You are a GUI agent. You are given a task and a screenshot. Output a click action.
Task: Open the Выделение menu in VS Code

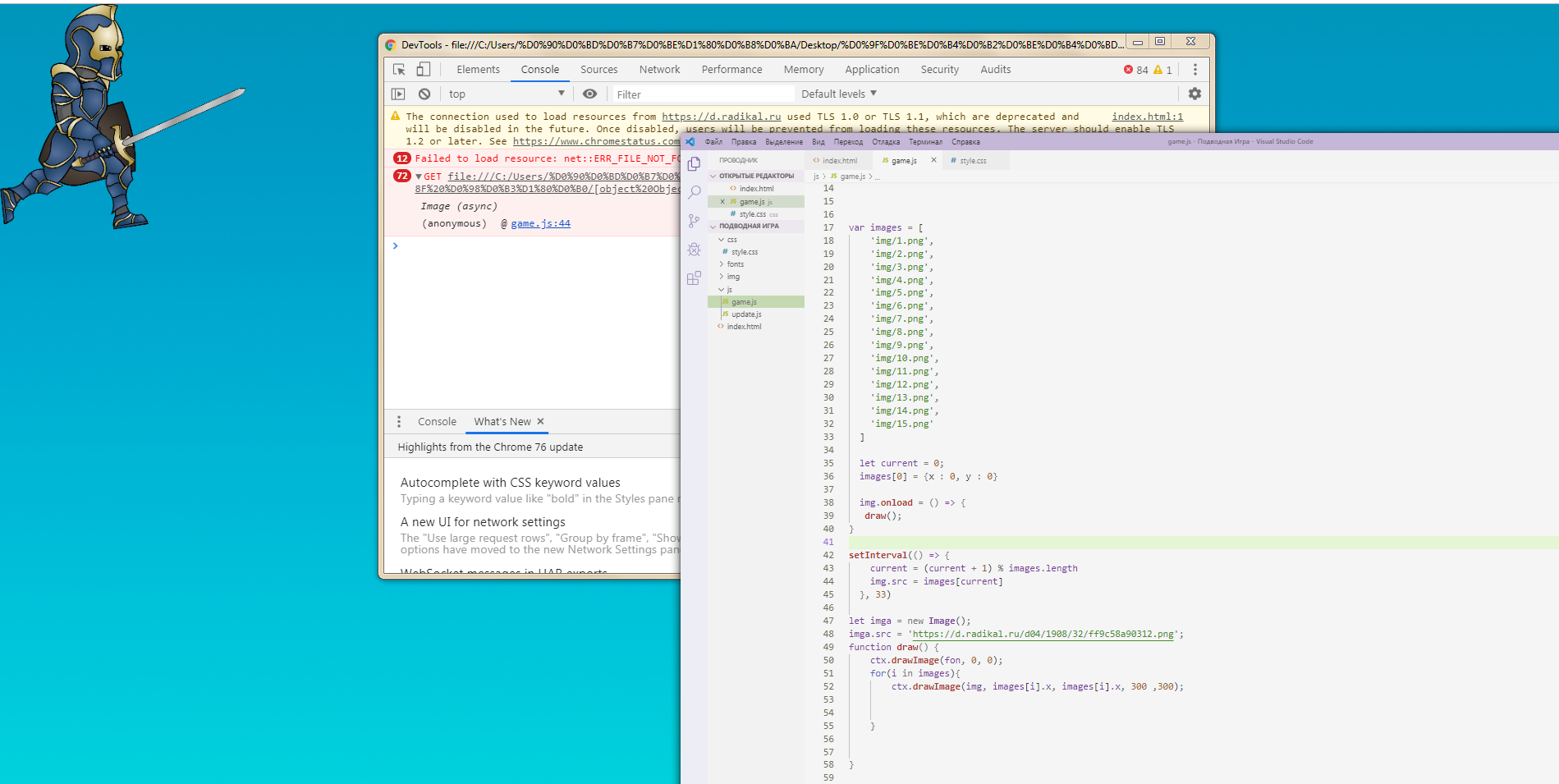pyautogui.click(x=784, y=142)
